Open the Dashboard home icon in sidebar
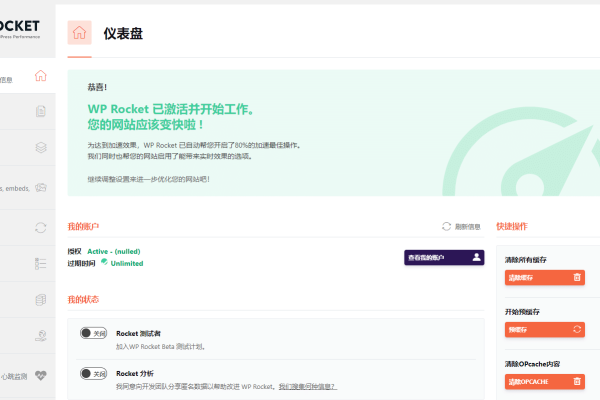600x400 pixels. 40,76
